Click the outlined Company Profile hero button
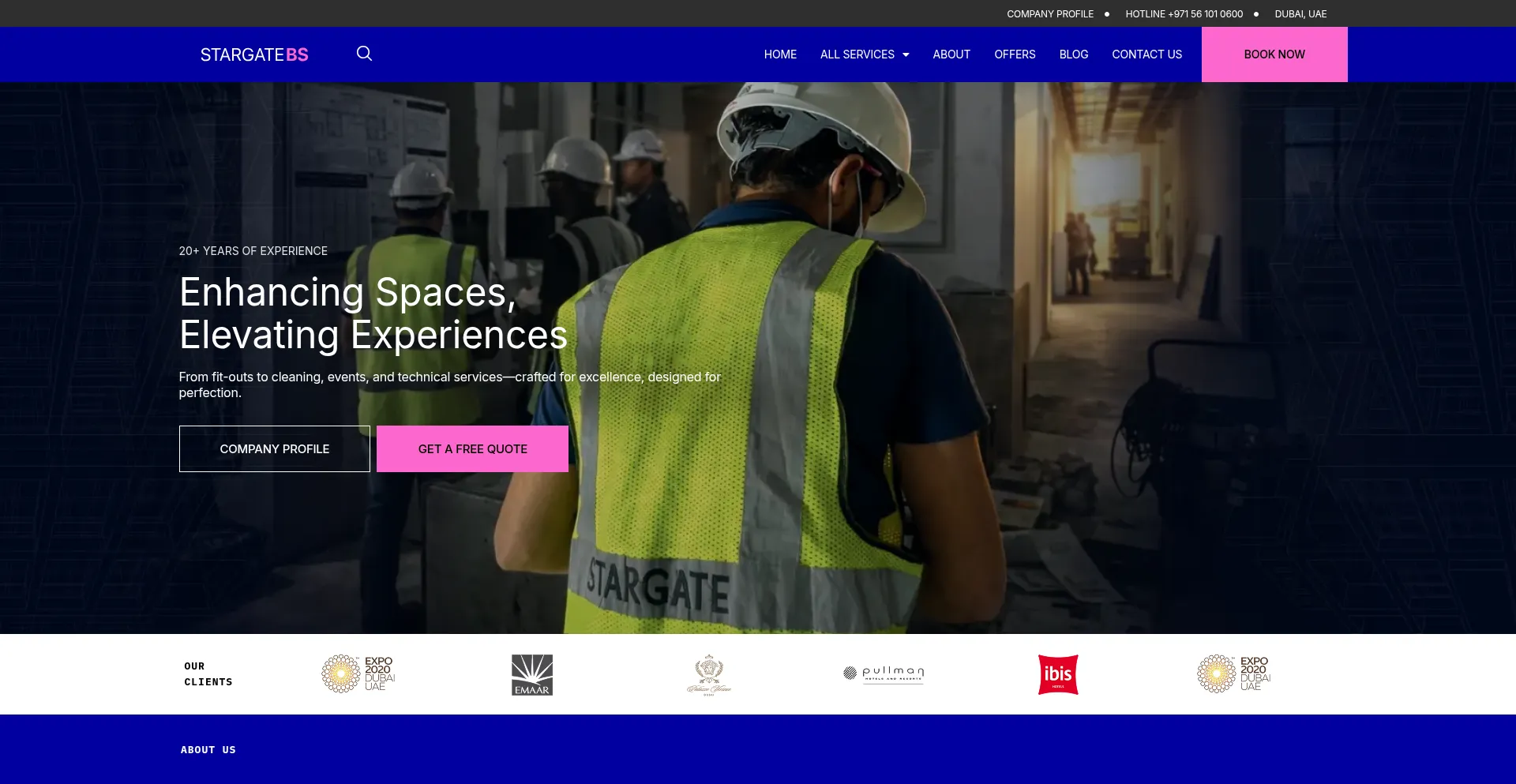Viewport: 1516px width, 784px height. (275, 448)
